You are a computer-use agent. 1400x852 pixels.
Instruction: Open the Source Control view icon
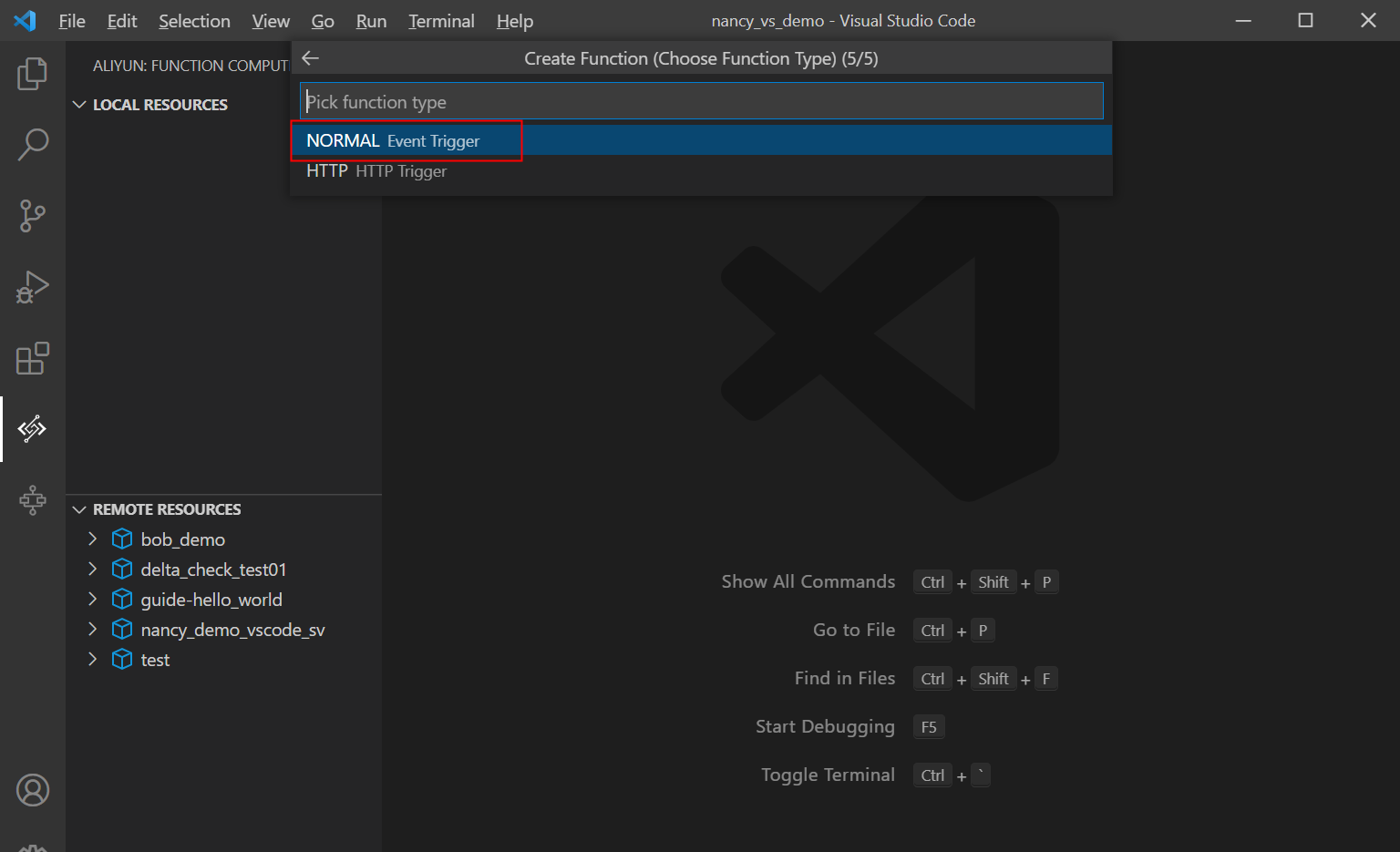click(33, 216)
